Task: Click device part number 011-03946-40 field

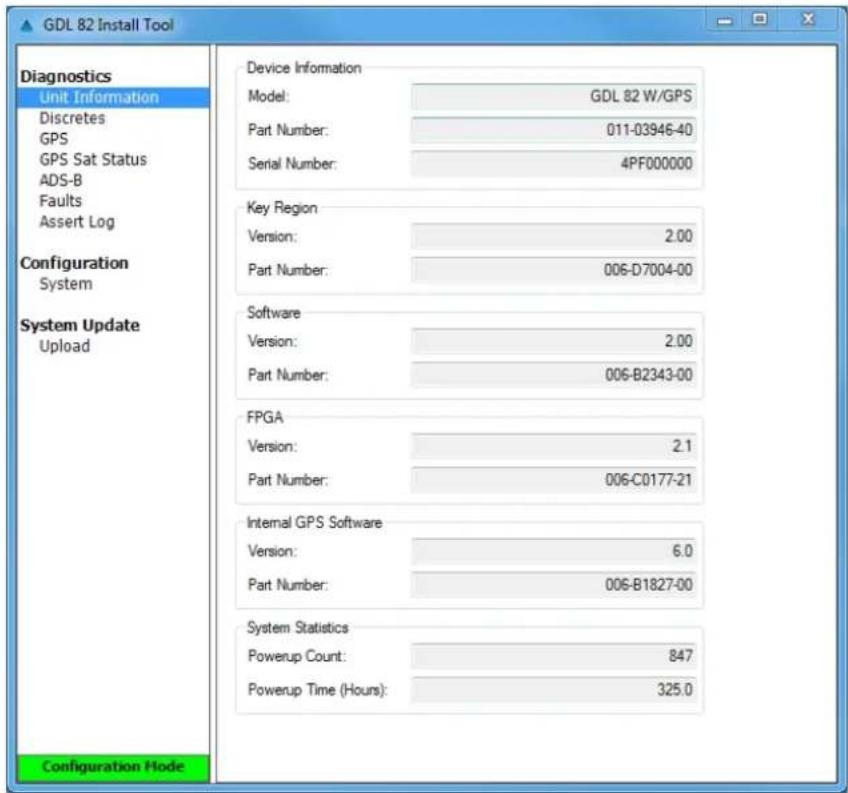Action: coord(554,130)
